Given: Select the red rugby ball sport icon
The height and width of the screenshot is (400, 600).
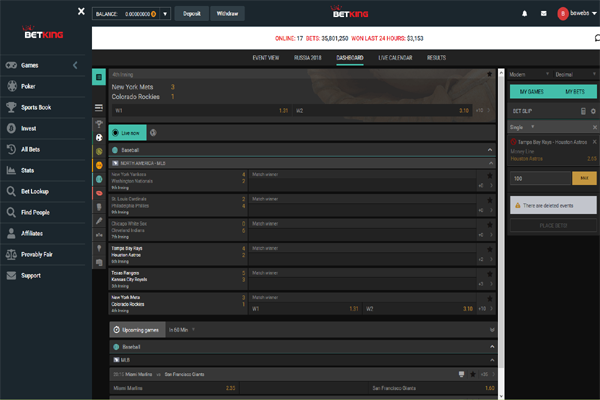Looking at the screenshot, I should point(99,193).
